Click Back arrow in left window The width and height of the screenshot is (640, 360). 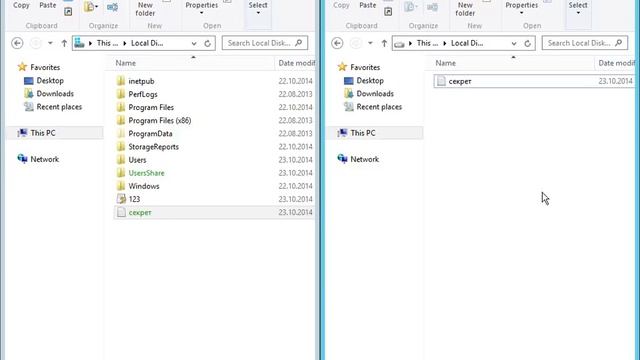[17, 43]
